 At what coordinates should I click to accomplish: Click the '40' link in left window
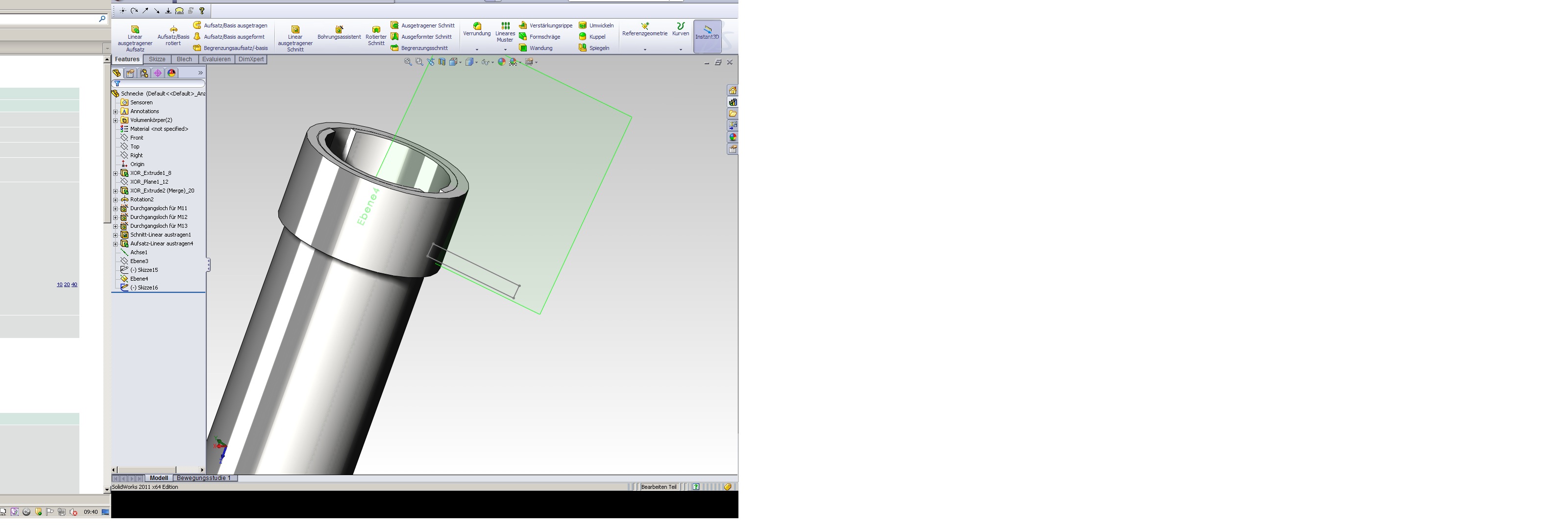(x=74, y=285)
